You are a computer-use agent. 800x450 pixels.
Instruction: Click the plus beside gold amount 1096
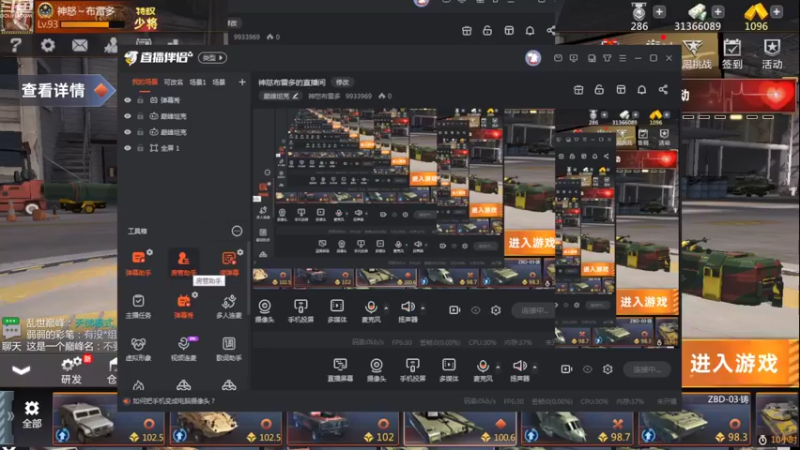pos(776,12)
